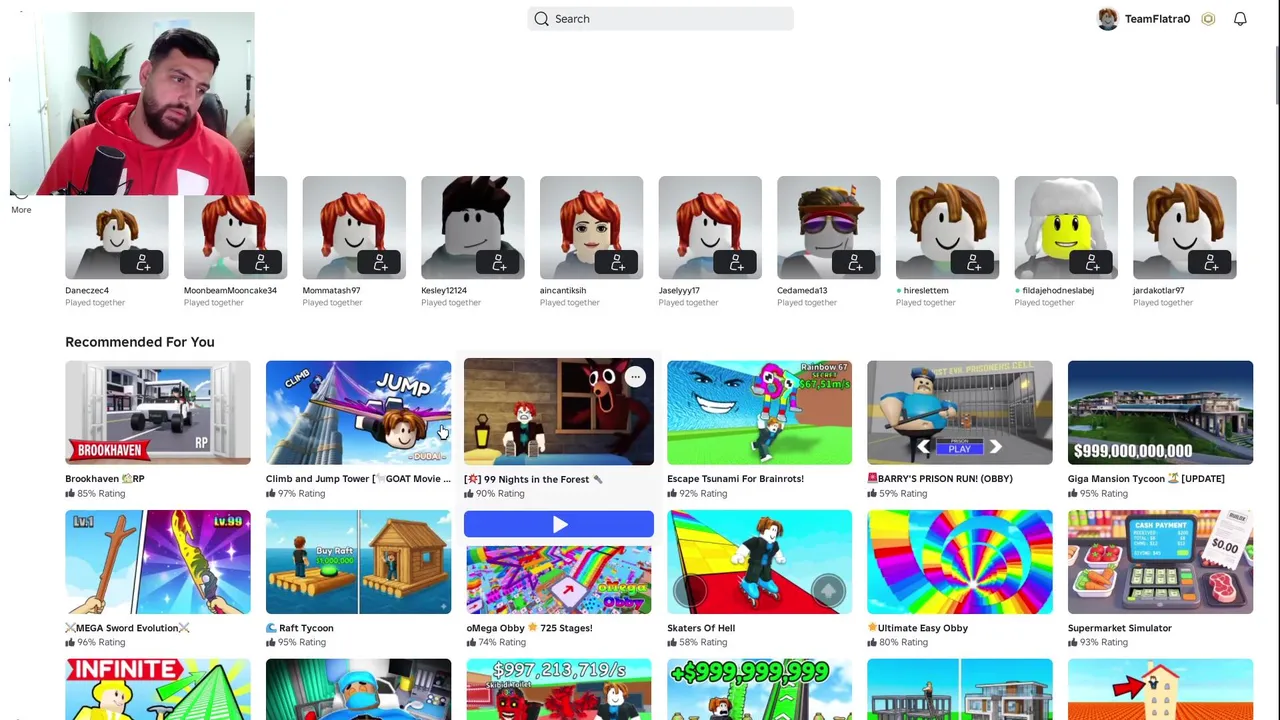Play button above oMega Obby thumbnail
This screenshot has width=1280, height=720.
pyautogui.click(x=559, y=525)
